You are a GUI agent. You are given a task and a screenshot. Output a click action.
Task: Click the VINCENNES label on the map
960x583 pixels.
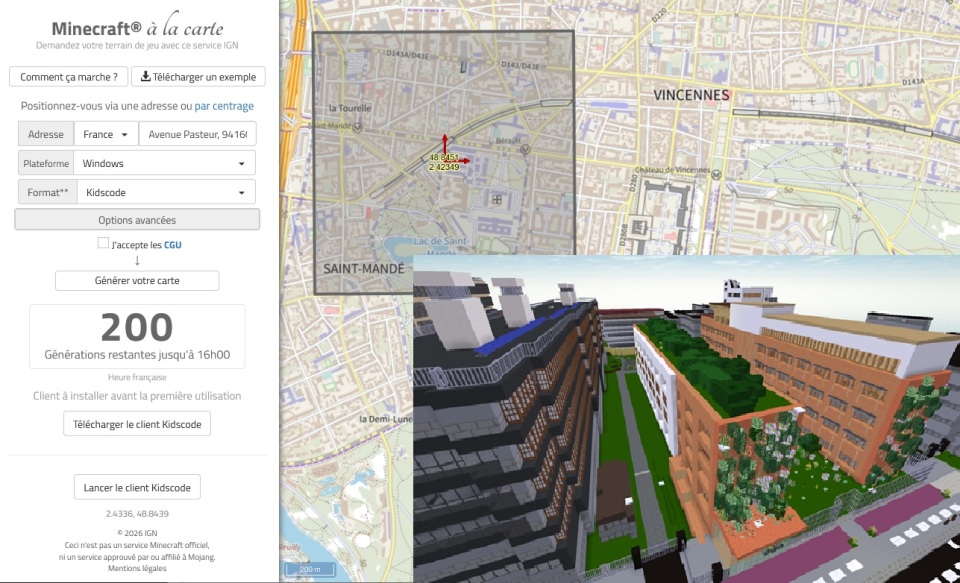[691, 95]
